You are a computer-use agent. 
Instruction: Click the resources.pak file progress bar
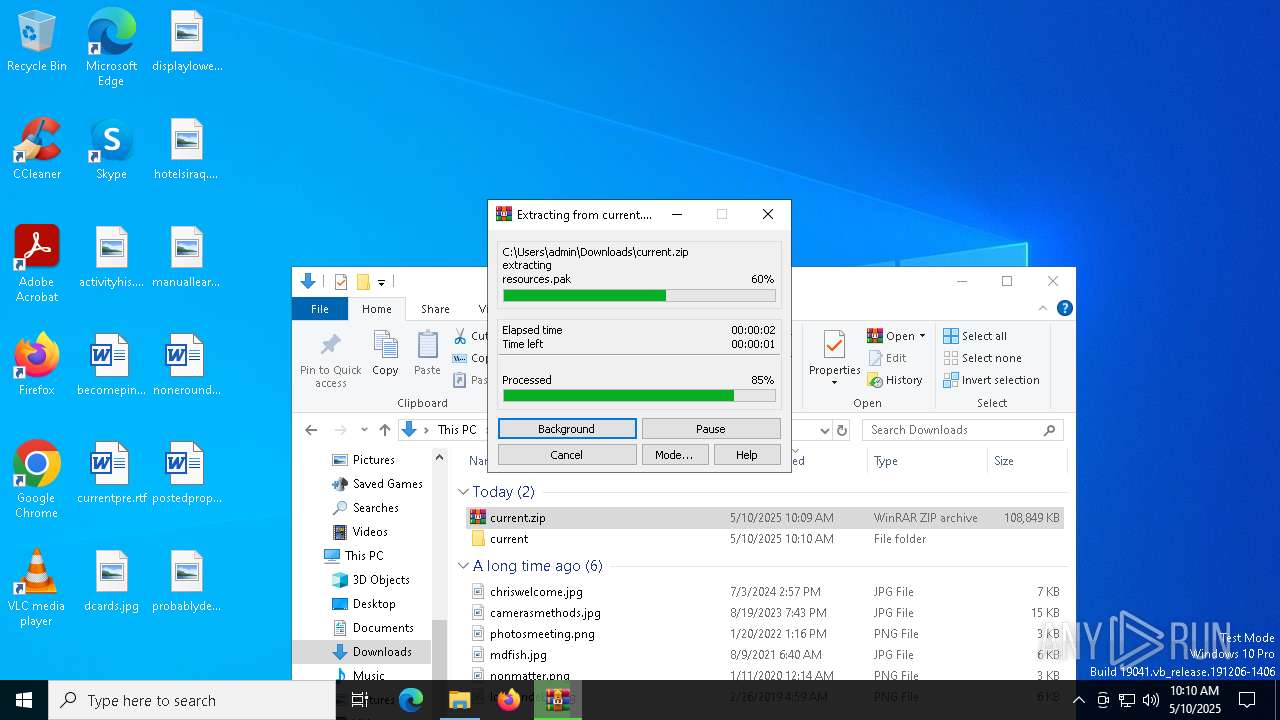(639, 296)
